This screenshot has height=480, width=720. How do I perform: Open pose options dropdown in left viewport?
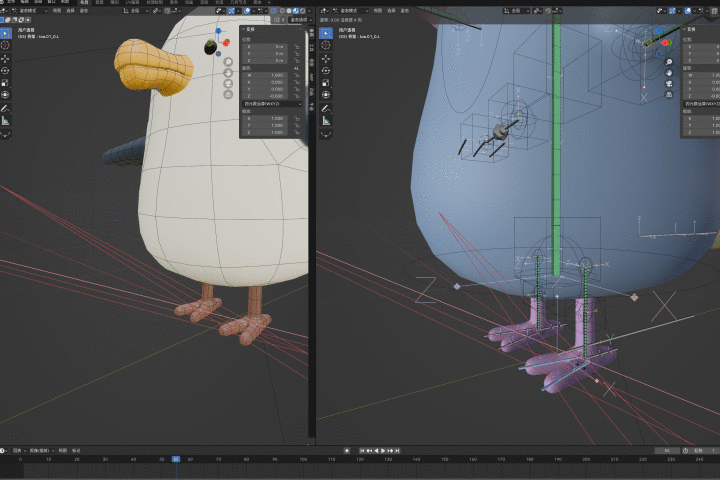[x=300, y=20]
